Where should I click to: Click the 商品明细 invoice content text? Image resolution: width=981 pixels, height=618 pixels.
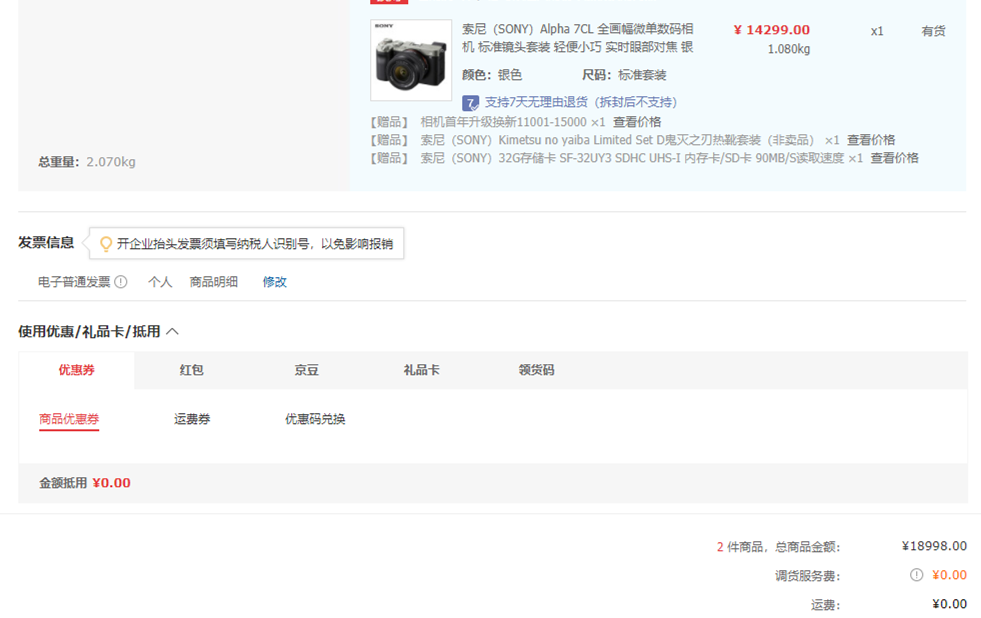click(213, 282)
